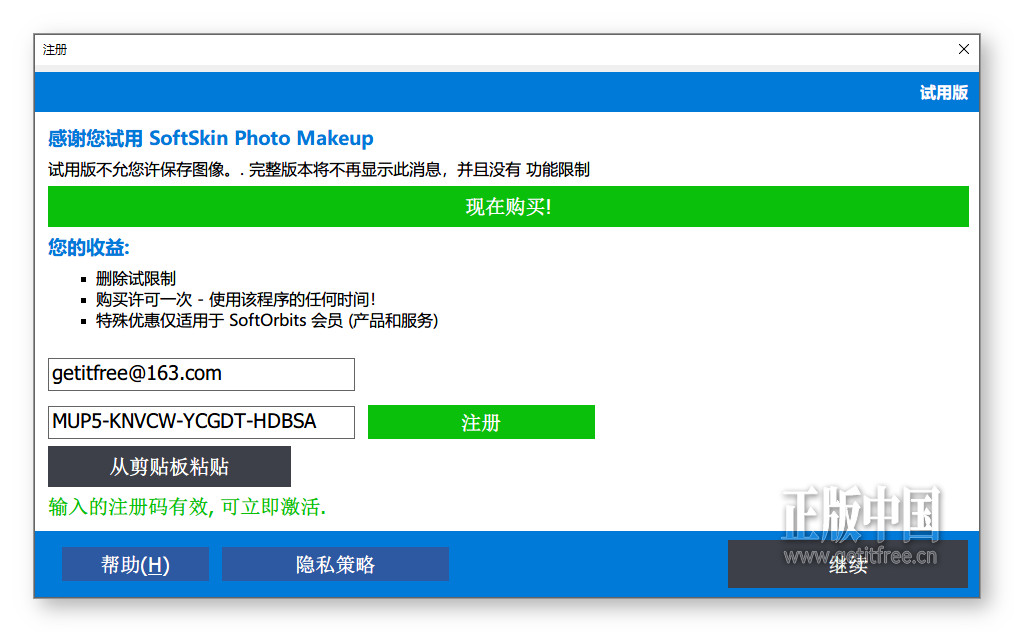
Task: Focus the email field containing getitfree@163.com
Action: [201, 375]
